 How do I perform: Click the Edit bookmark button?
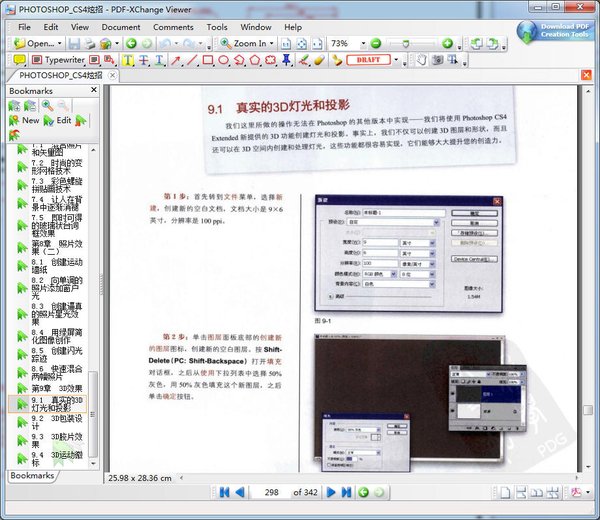click(57, 121)
